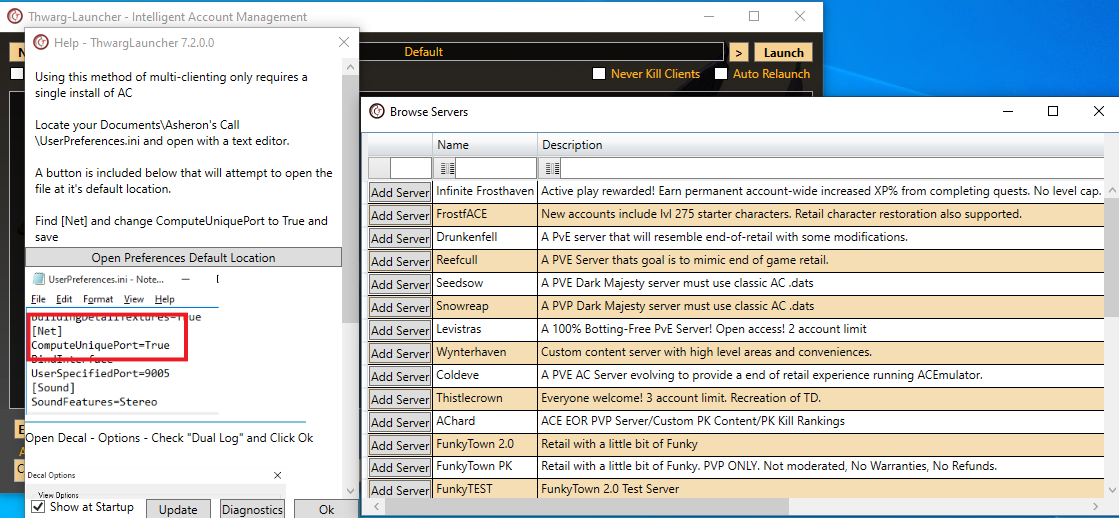Type in the Name filter input field
This screenshot has width=1119, height=518.
pos(496,168)
